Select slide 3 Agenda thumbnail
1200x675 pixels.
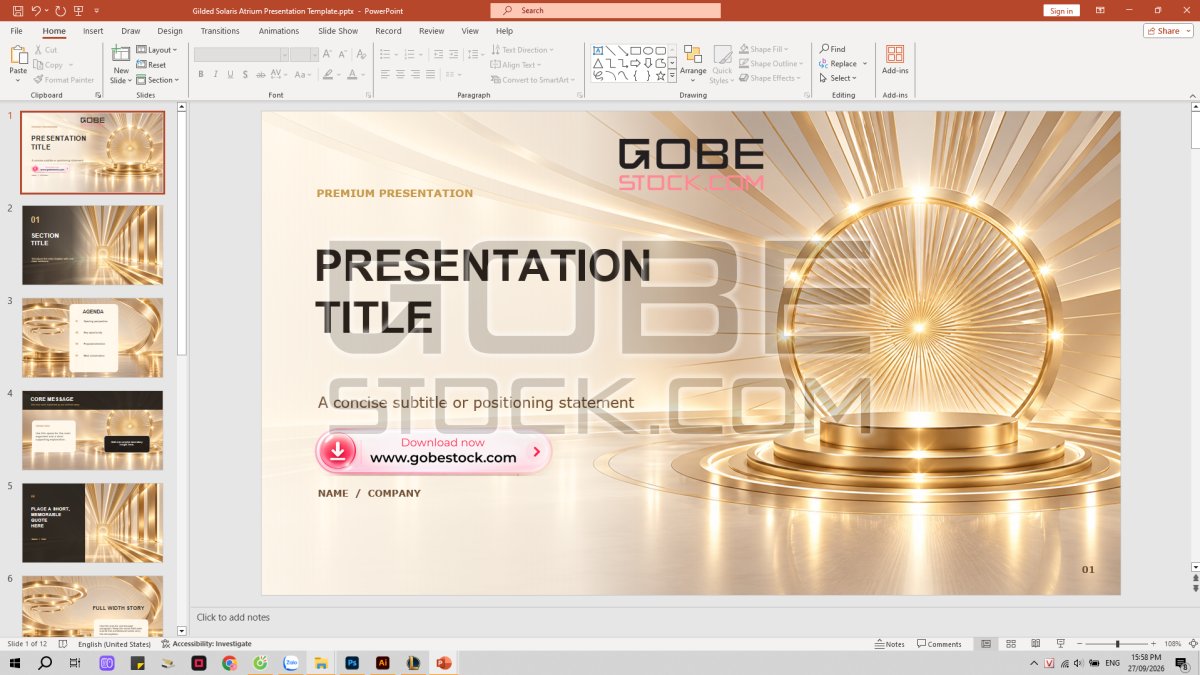click(92, 337)
